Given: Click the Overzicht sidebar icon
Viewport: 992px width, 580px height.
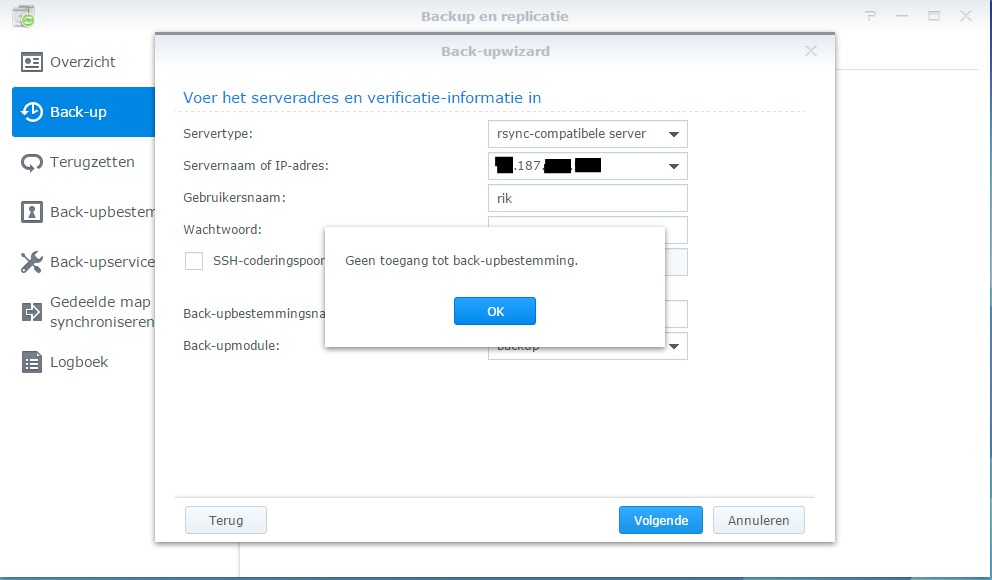Looking at the screenshot, I should click(x=32, y=62).
